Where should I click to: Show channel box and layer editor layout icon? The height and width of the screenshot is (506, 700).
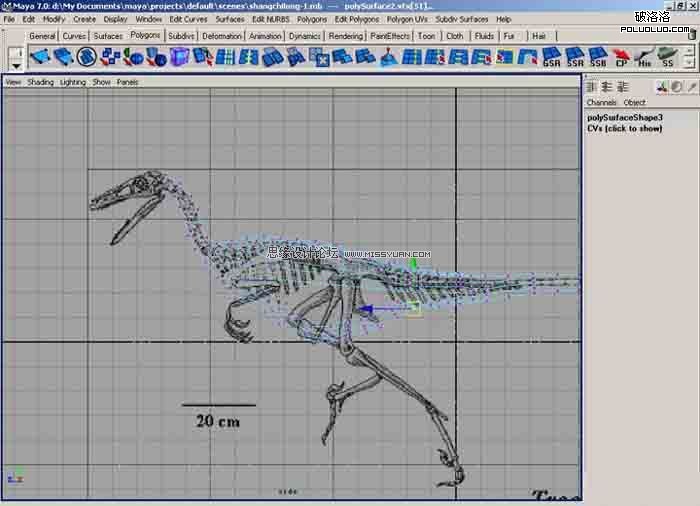[x=622, y=87]
